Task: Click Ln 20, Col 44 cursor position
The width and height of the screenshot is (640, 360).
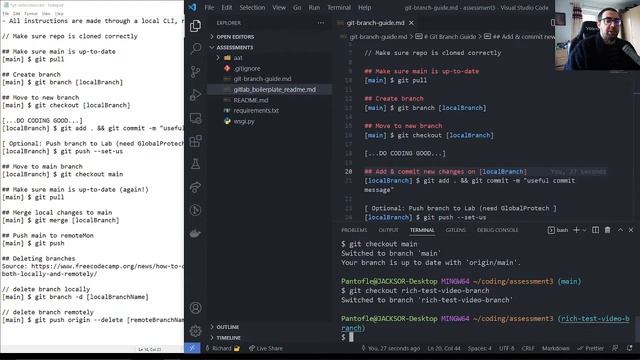Action: point(444,348)
